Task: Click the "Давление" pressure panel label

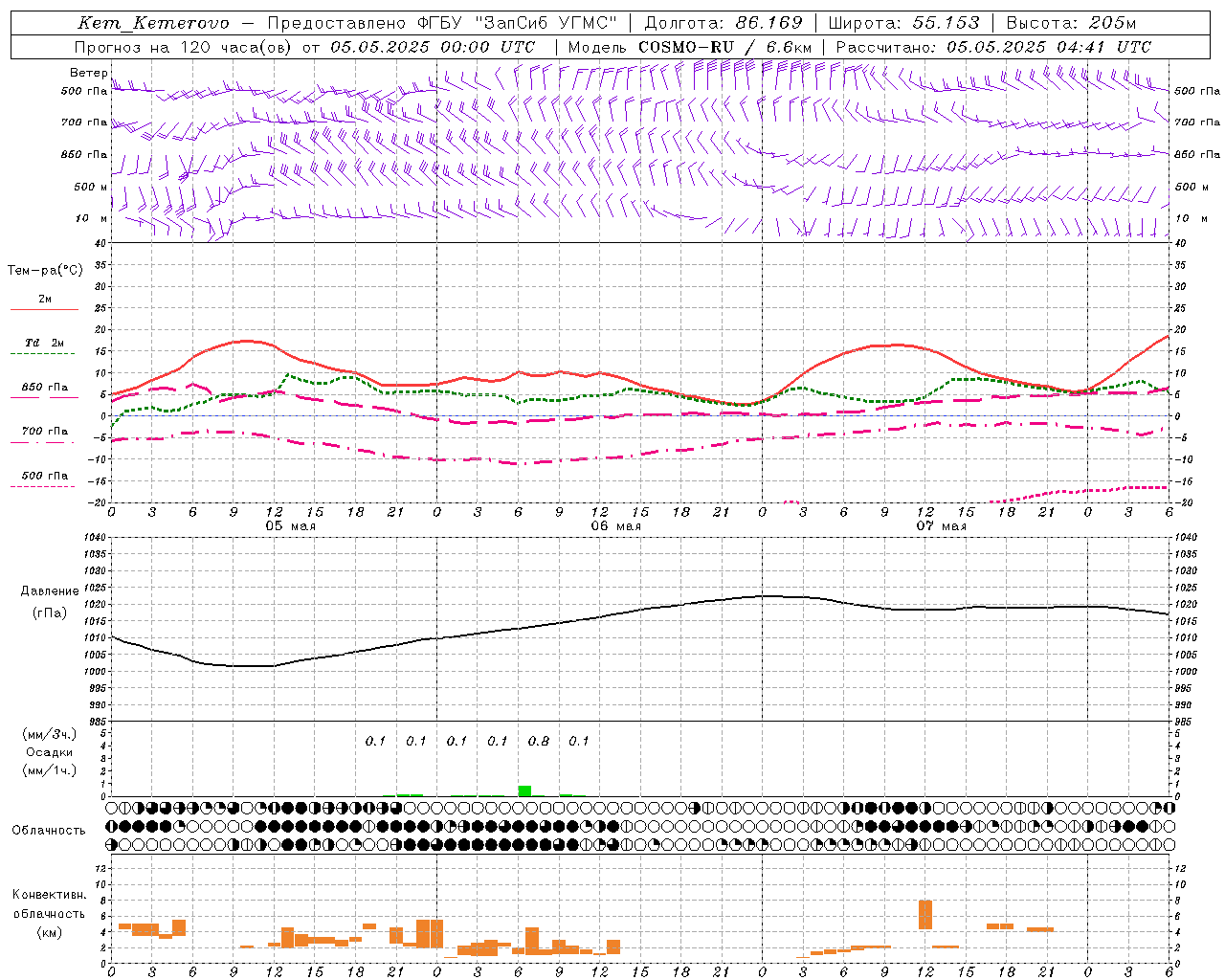Action: point(48,591)
